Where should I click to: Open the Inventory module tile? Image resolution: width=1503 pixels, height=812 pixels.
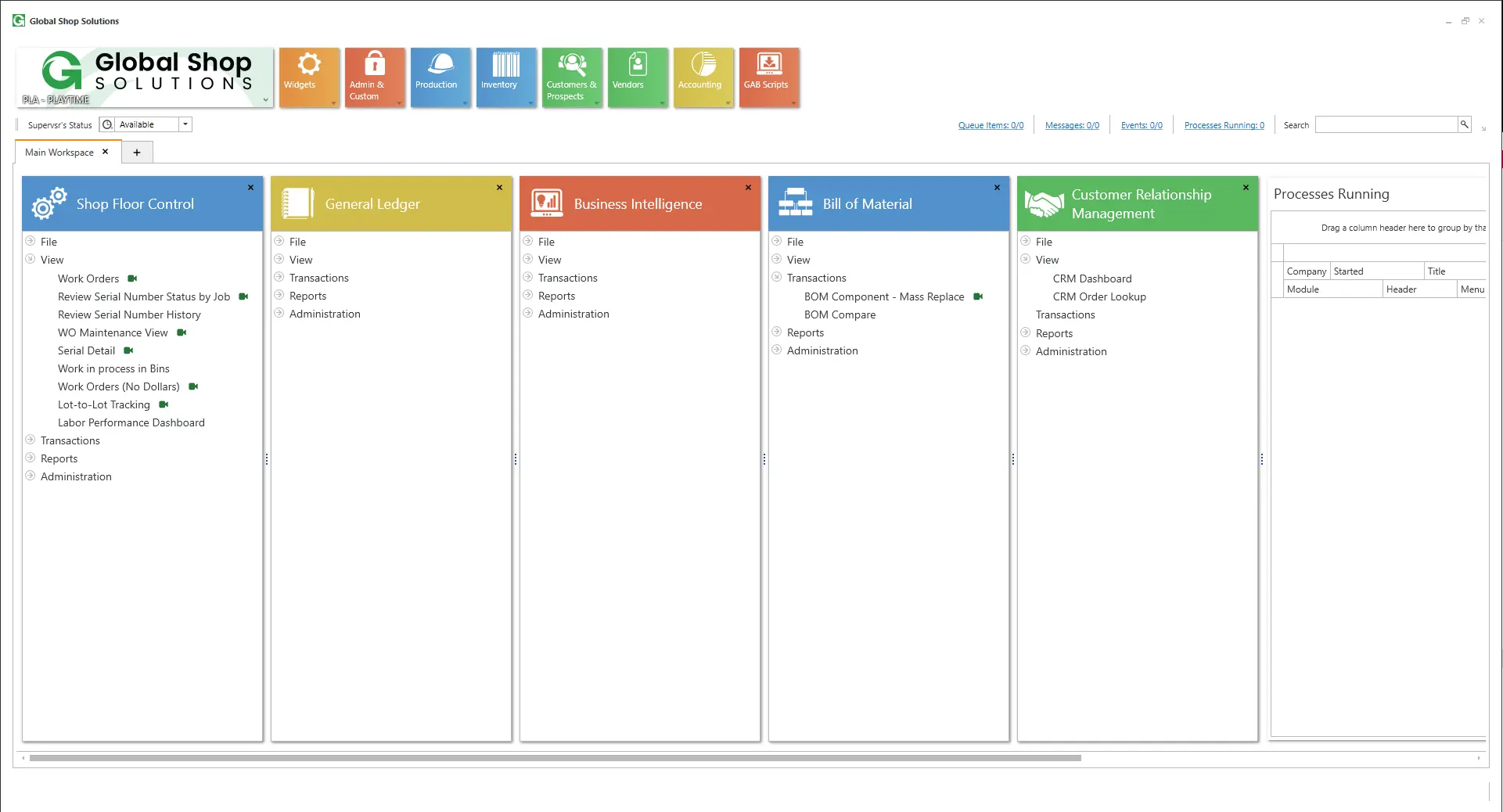click(x=505, y=76)
